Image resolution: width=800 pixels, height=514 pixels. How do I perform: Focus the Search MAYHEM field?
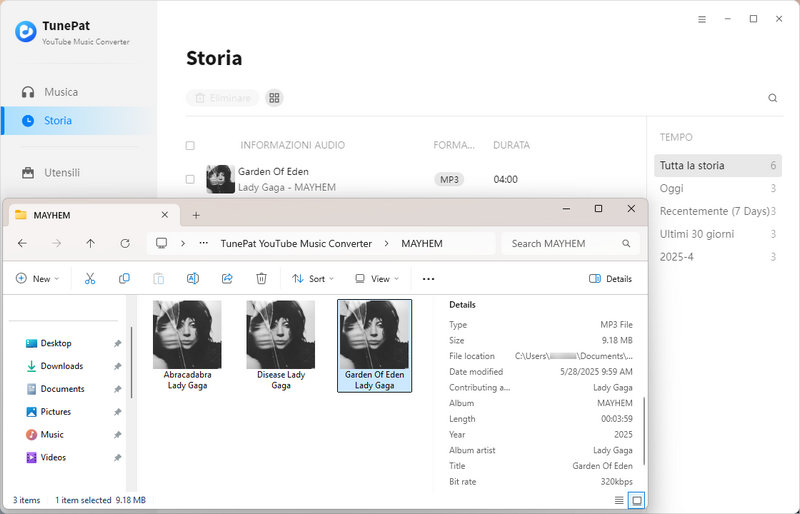pyautogui.click(x=570, y=243)
